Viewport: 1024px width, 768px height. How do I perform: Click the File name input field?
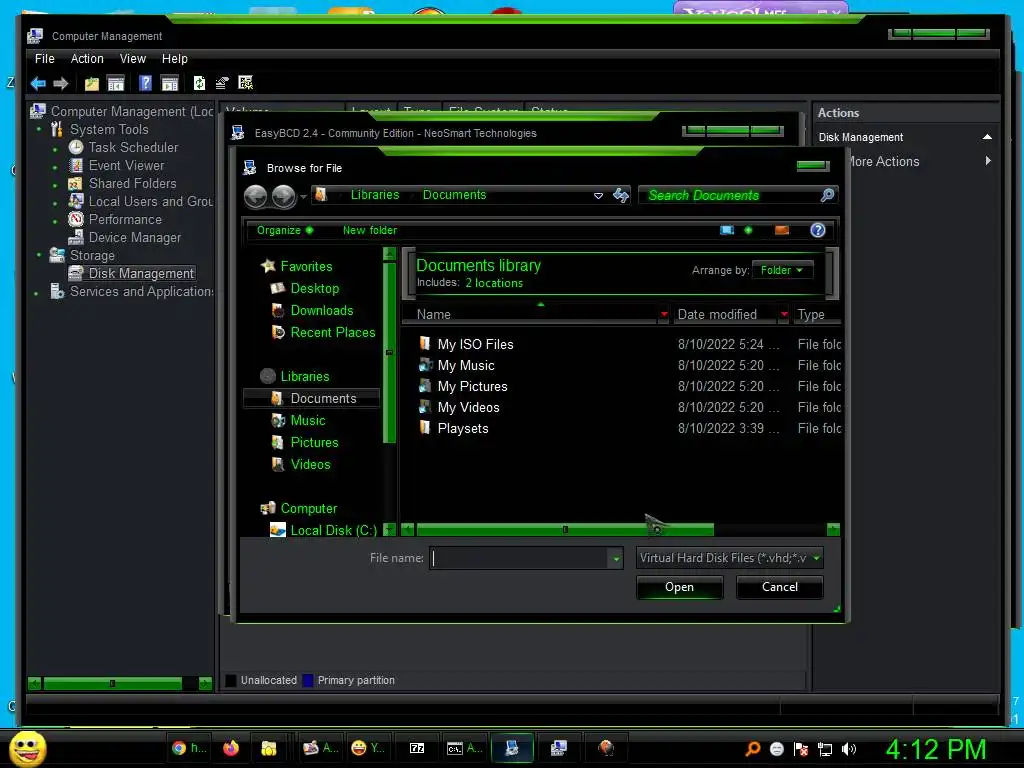(x=519, y=558)
